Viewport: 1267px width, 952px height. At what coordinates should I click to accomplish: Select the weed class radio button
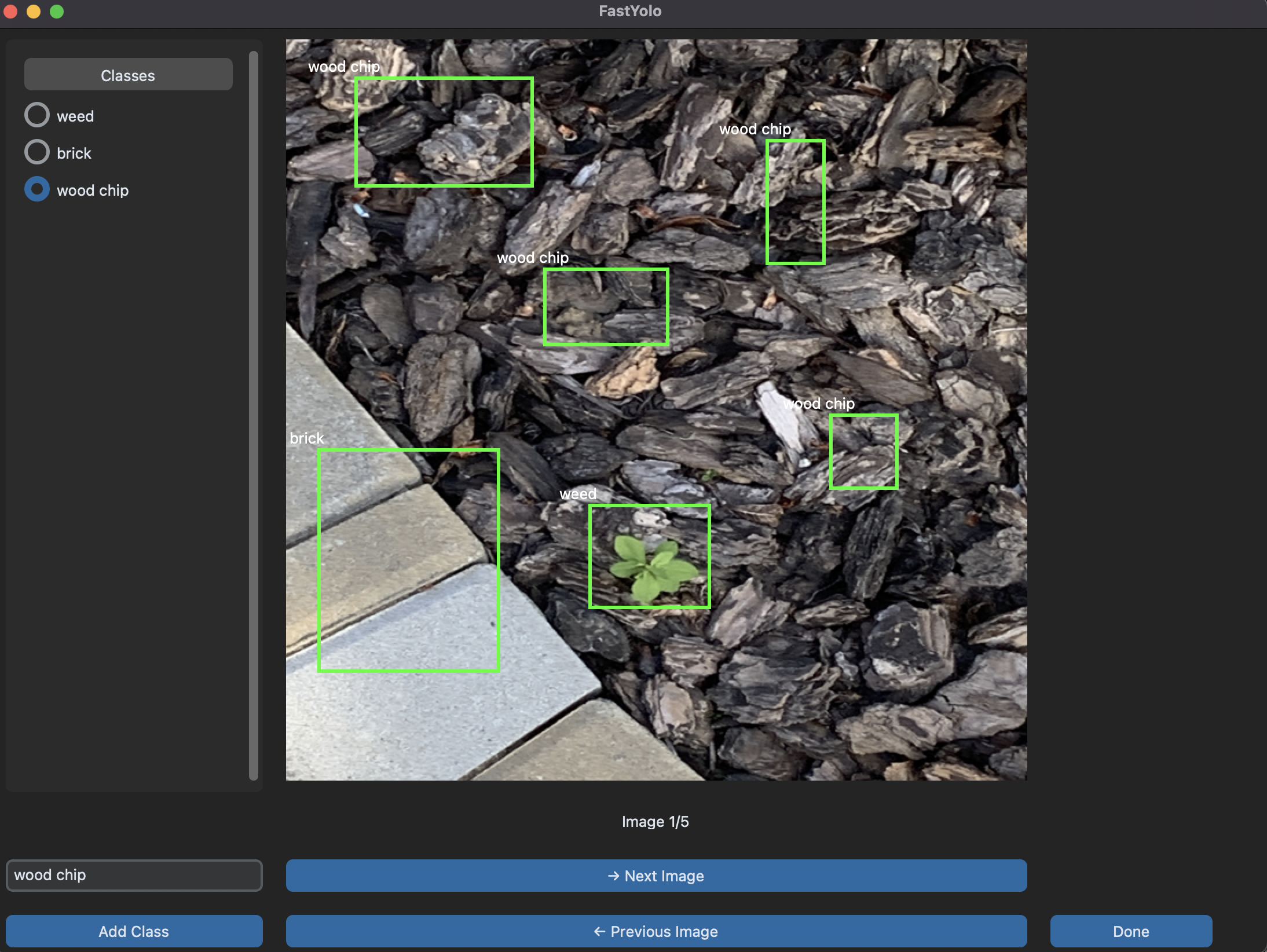37,115
